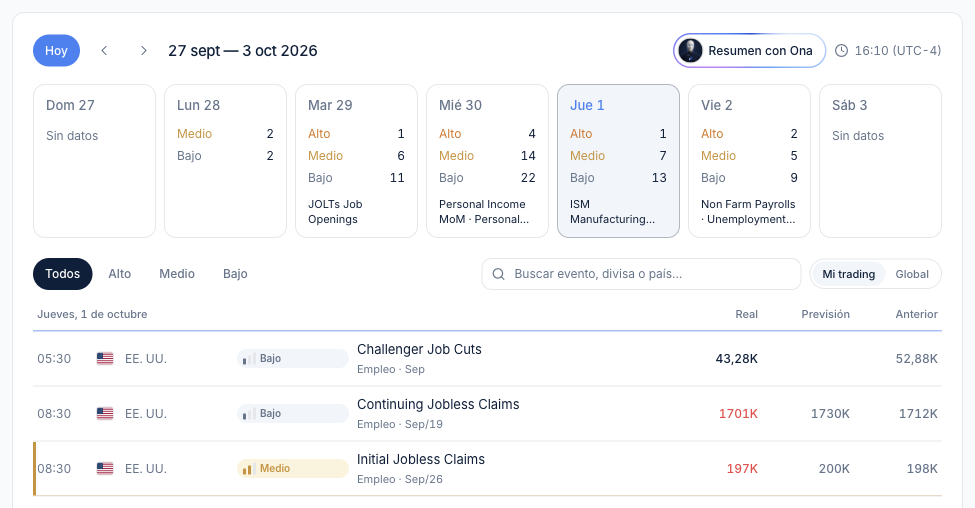
Task: Click previous value 1712K
Action: click(918, 413)
